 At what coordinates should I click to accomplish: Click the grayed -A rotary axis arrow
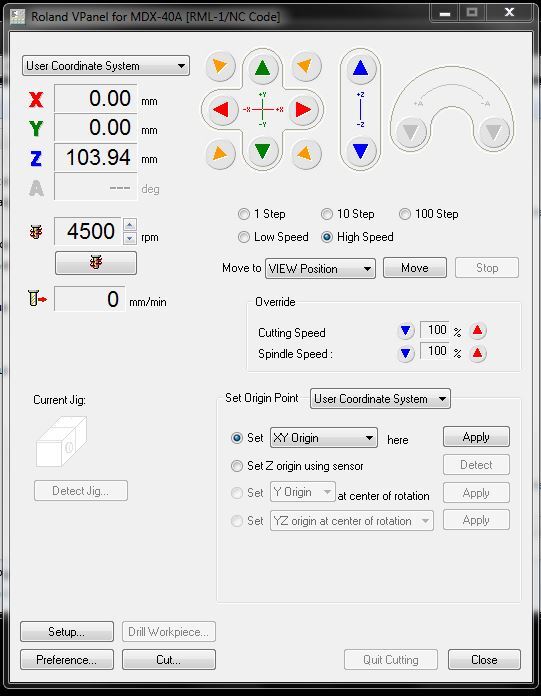point(494,132)
